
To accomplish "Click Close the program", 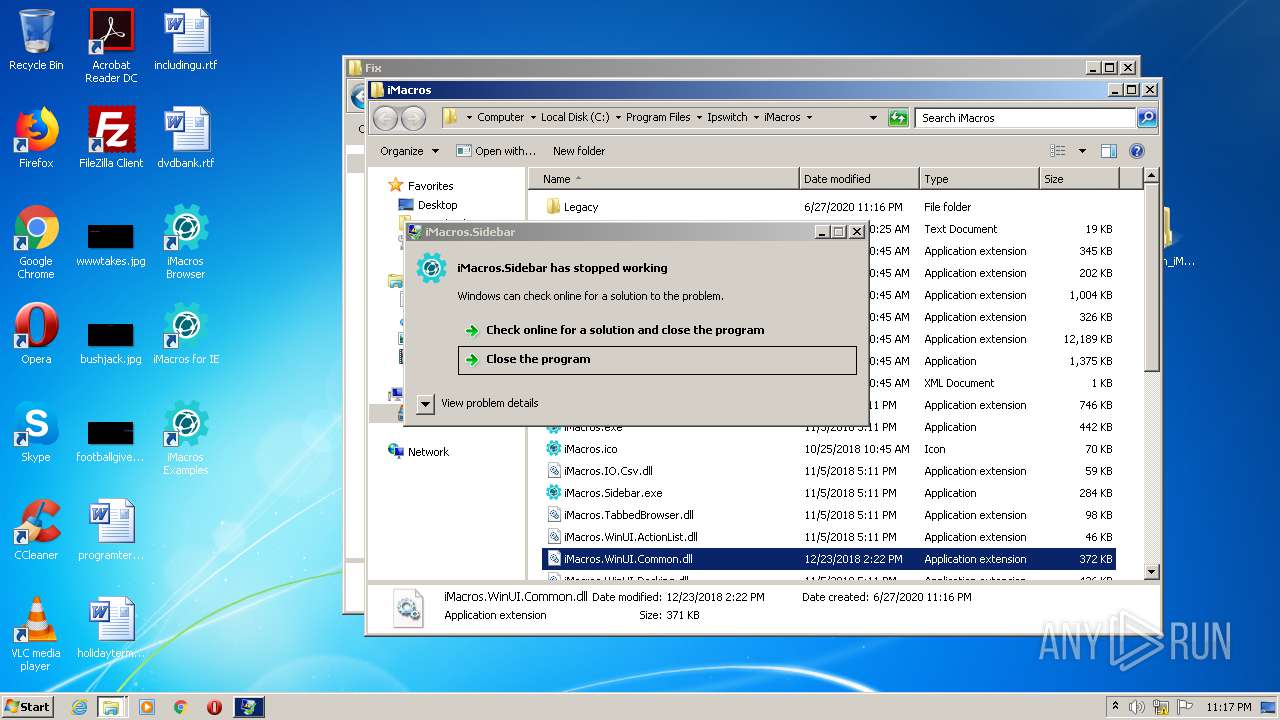I will tap(657, 360).
